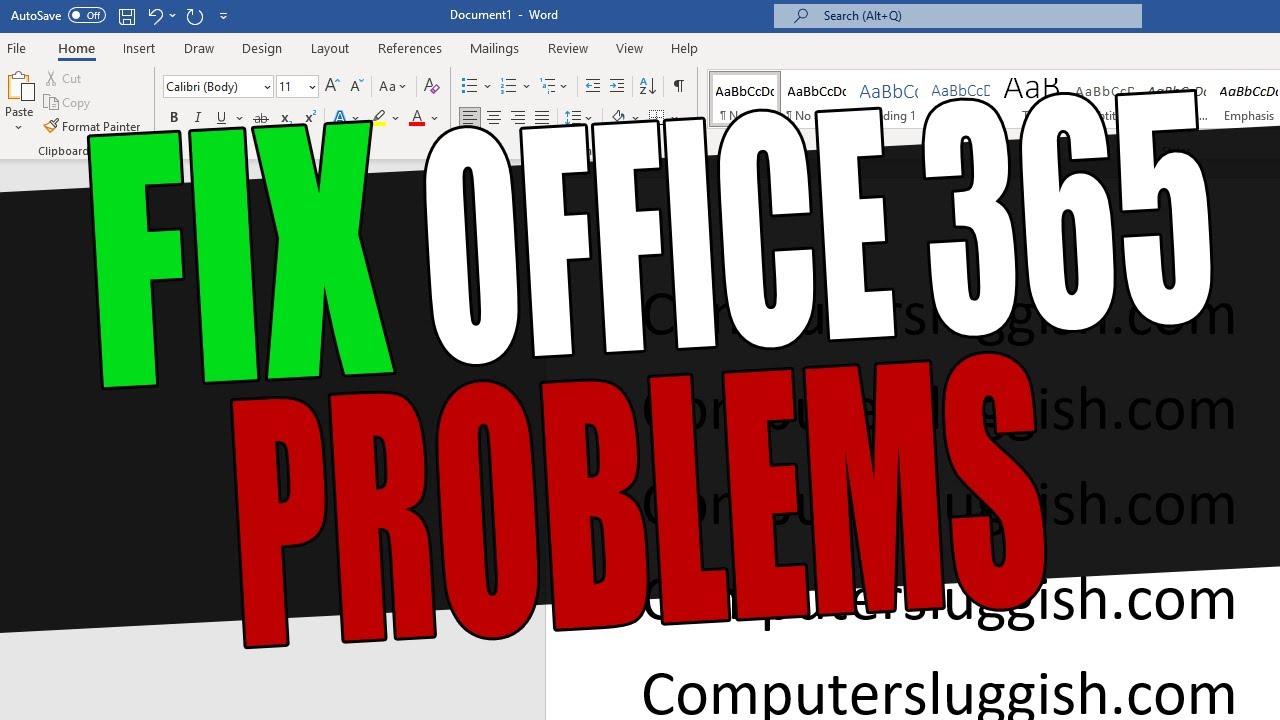Expand the Paste options arrow
The height and width of the screenshot is (720, 1280).
[x=19, y=127]
